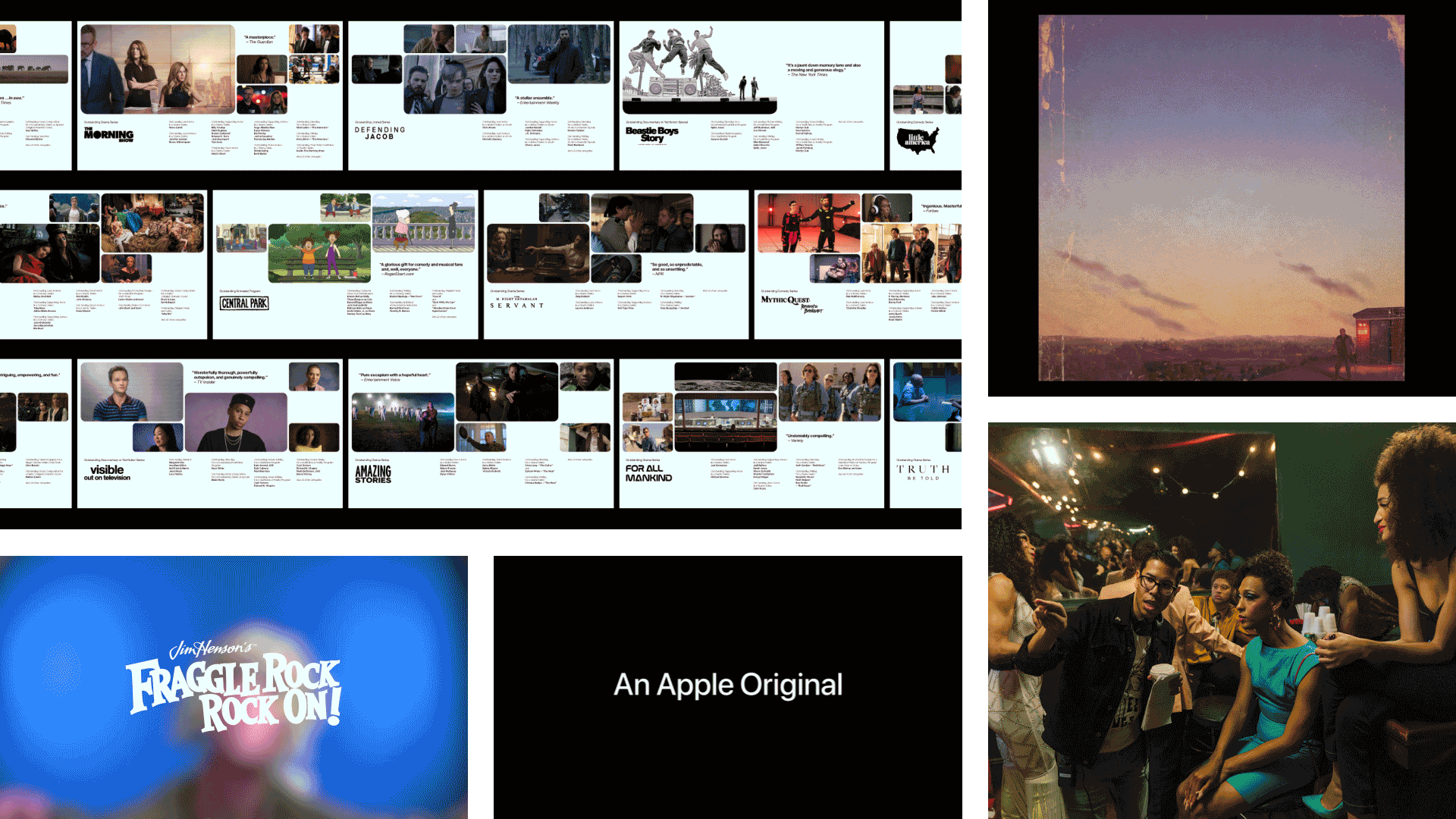The width and height of the screenshot is (1456, 819).
Task: Open the Visible photo of man in striped polo
Action: point(132,392)
